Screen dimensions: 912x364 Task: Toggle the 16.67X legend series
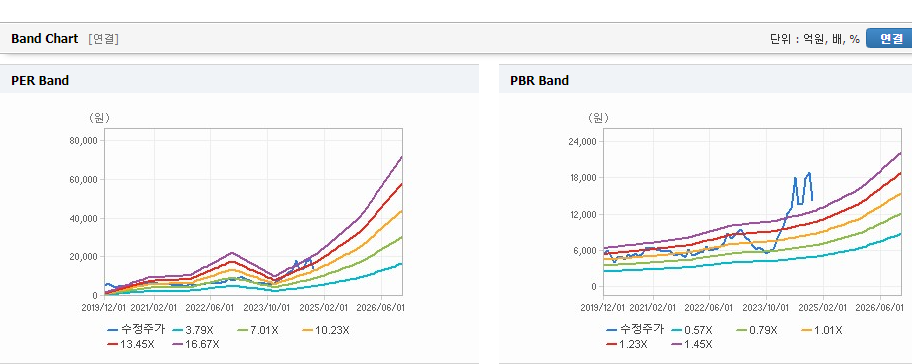pyautogui.click(x=196, y=344)
